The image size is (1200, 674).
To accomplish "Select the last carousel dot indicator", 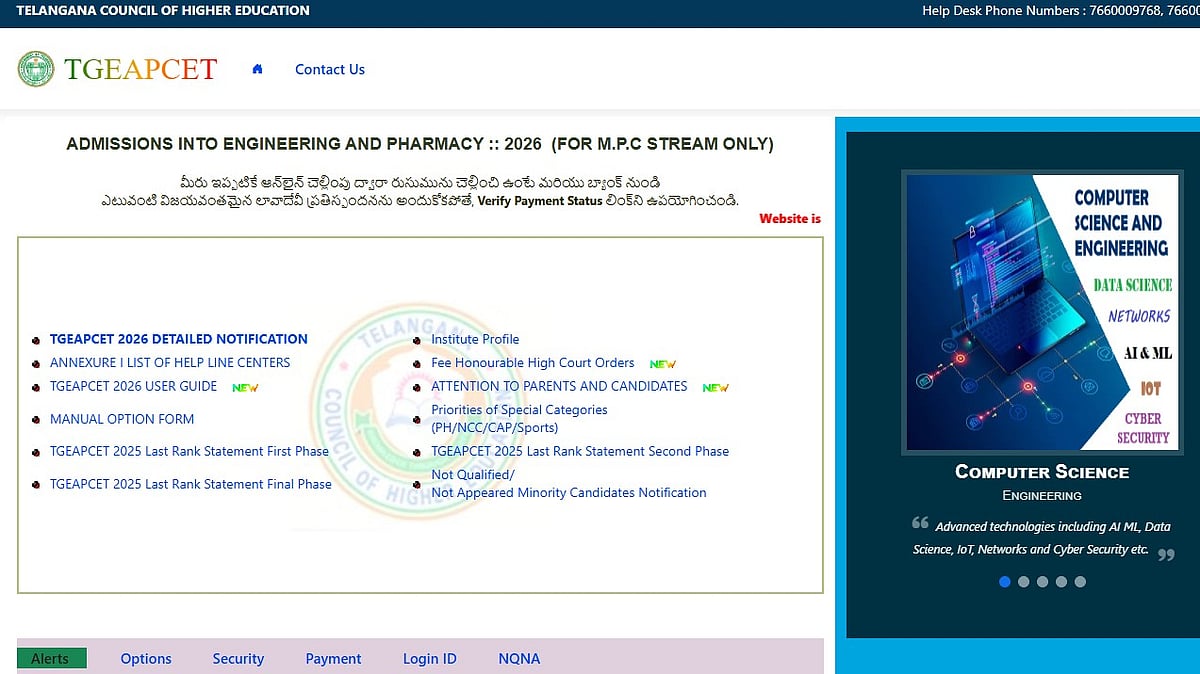I will (1080, 581).
